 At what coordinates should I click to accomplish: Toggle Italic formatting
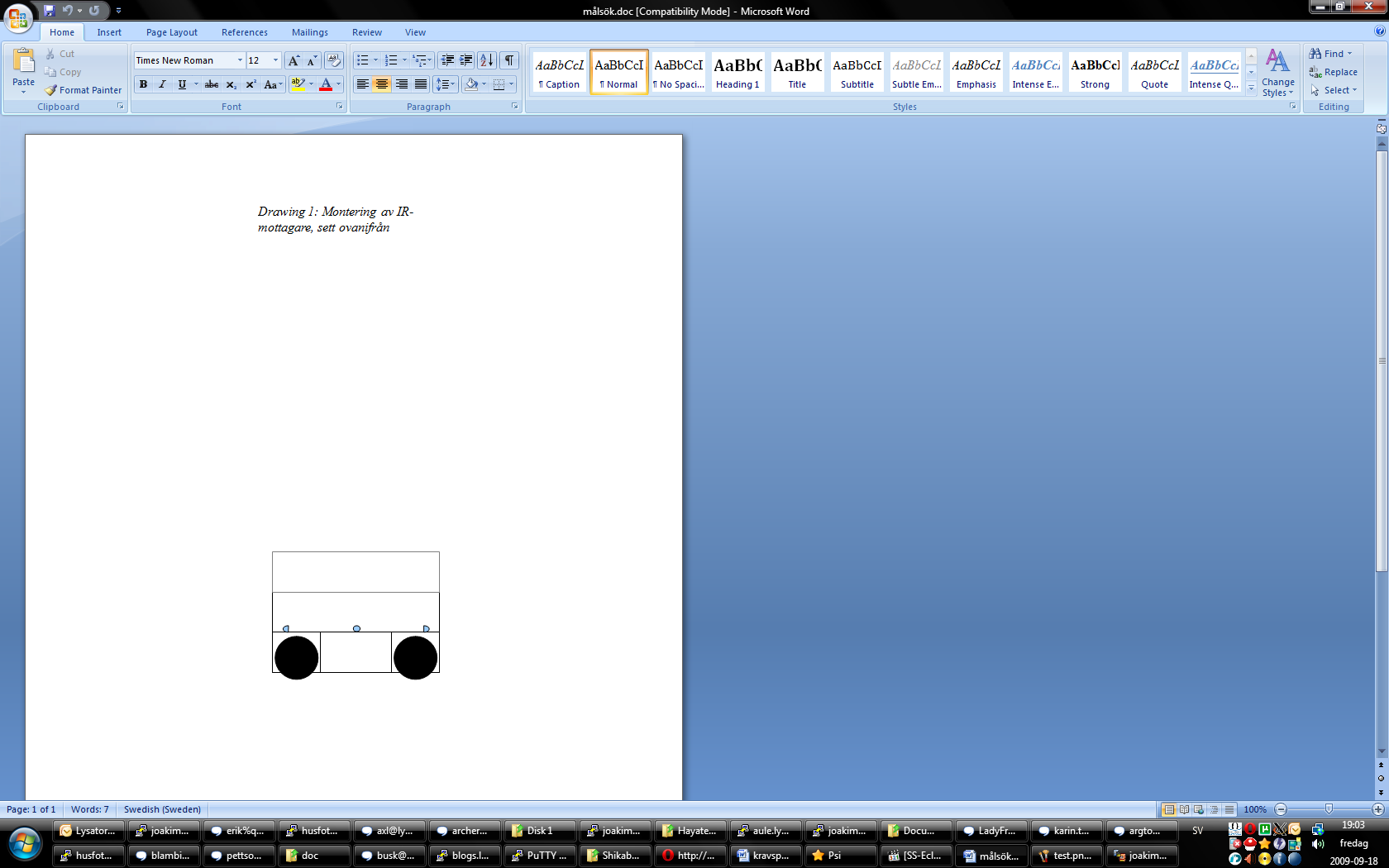click(162, 84)
